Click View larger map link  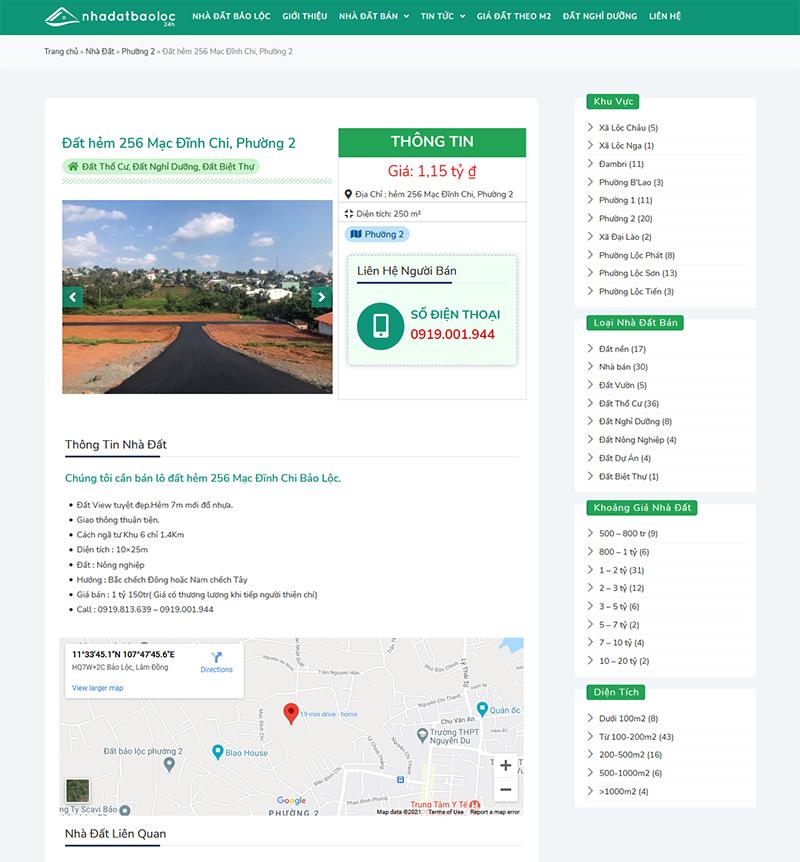pyautogui.click(x=97, y=688)
